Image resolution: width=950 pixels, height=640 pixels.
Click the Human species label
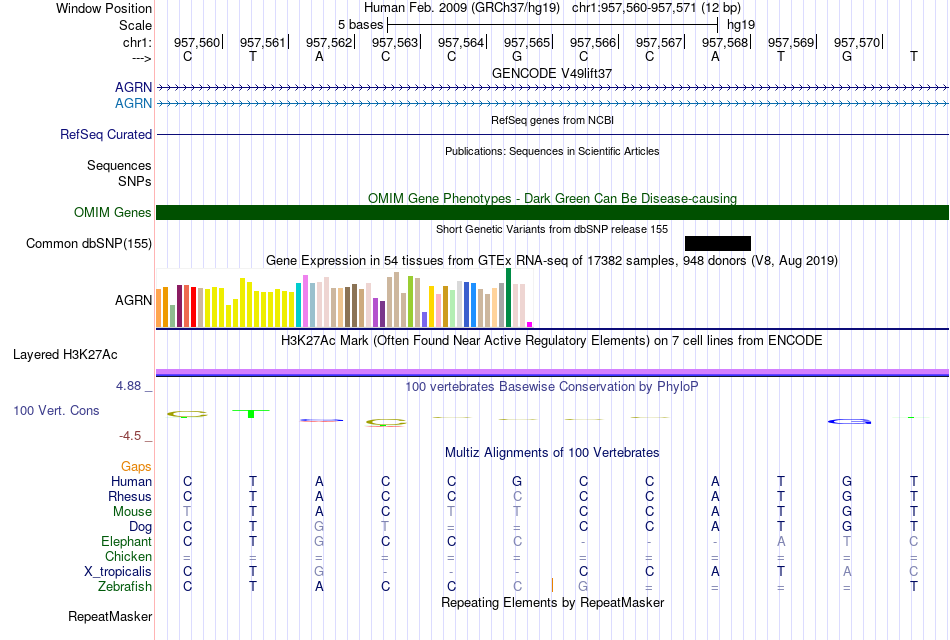131,481
